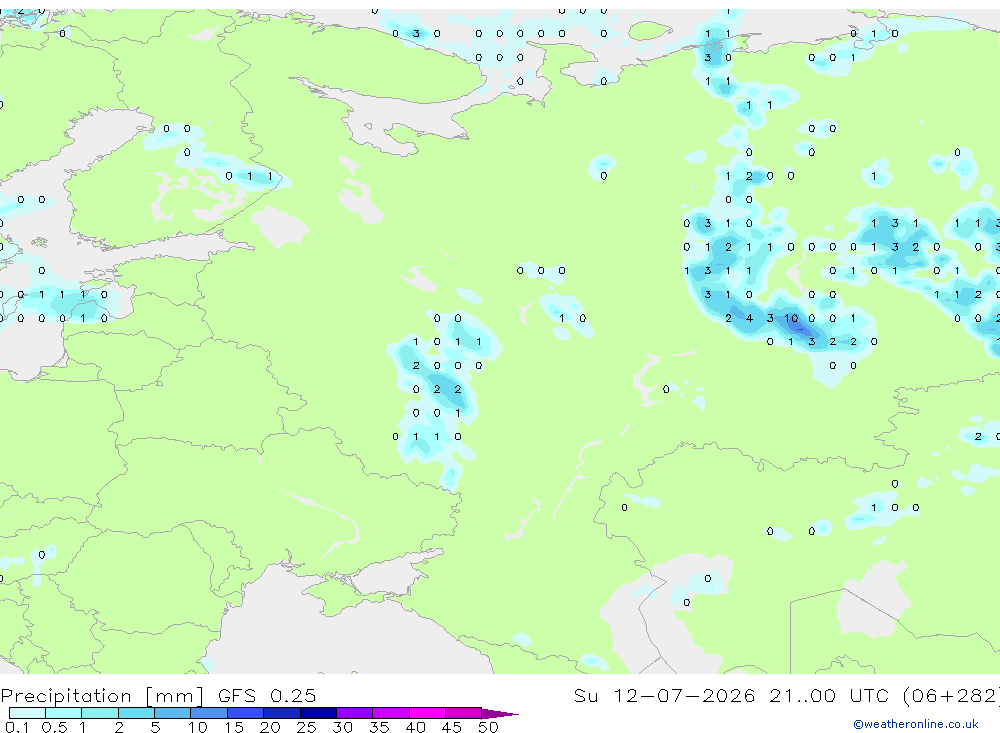Screen dimensions: 1000x733
Task: Click the 'Su 12-07-2026' date text
Action: [664, 695]
